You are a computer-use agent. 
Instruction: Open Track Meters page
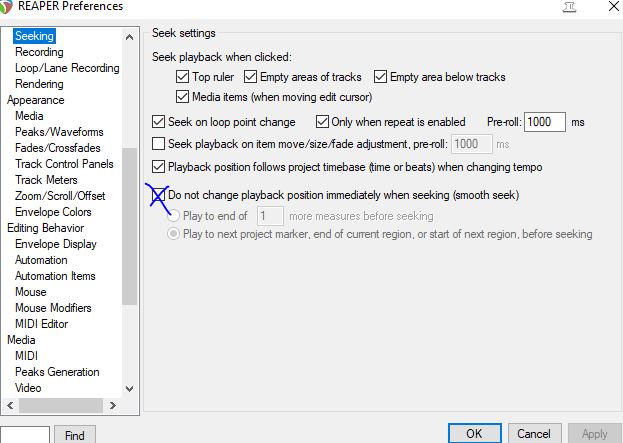pos(46,180)
